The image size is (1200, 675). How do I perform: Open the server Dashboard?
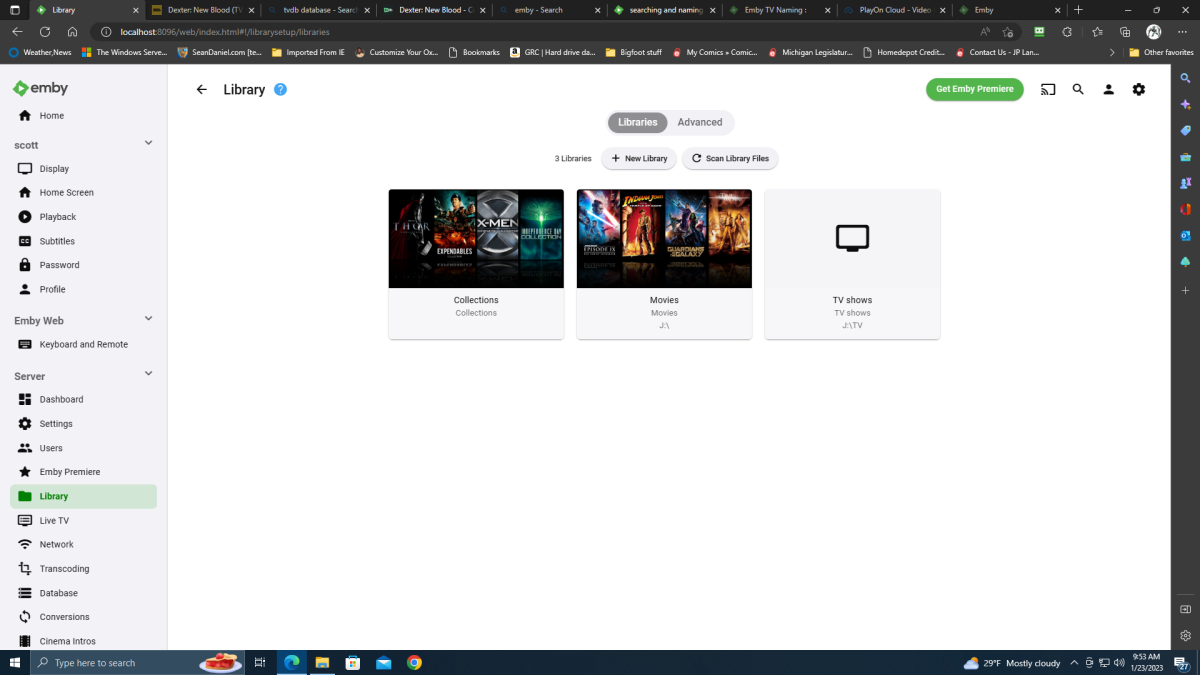(84, 399)
